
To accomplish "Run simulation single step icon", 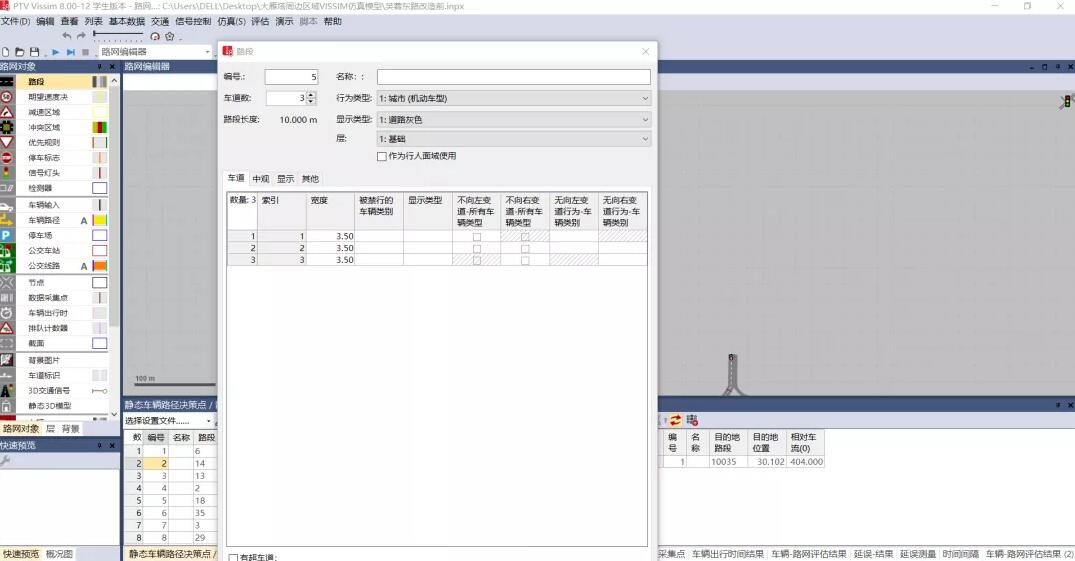I will click(x=71, y=52).
